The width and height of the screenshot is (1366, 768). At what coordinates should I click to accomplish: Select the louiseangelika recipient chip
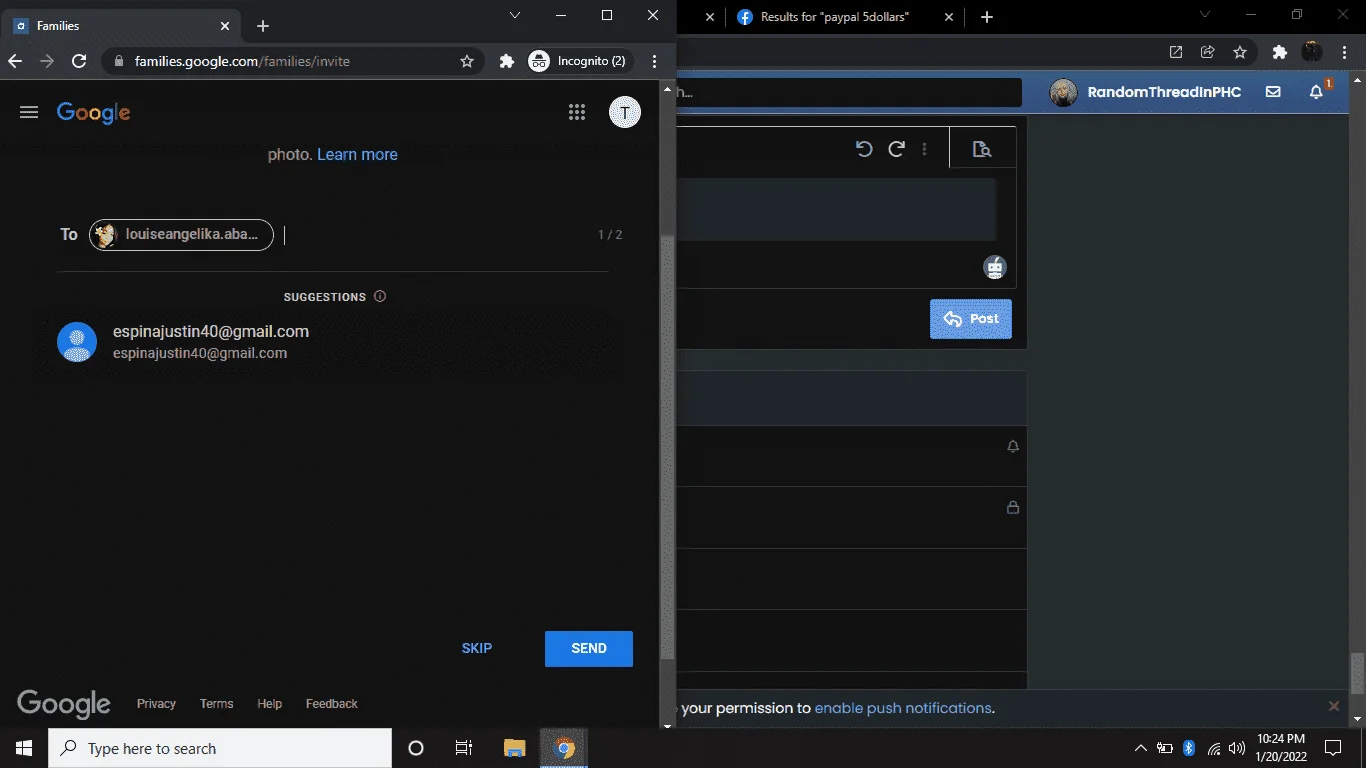coord(181,234)
